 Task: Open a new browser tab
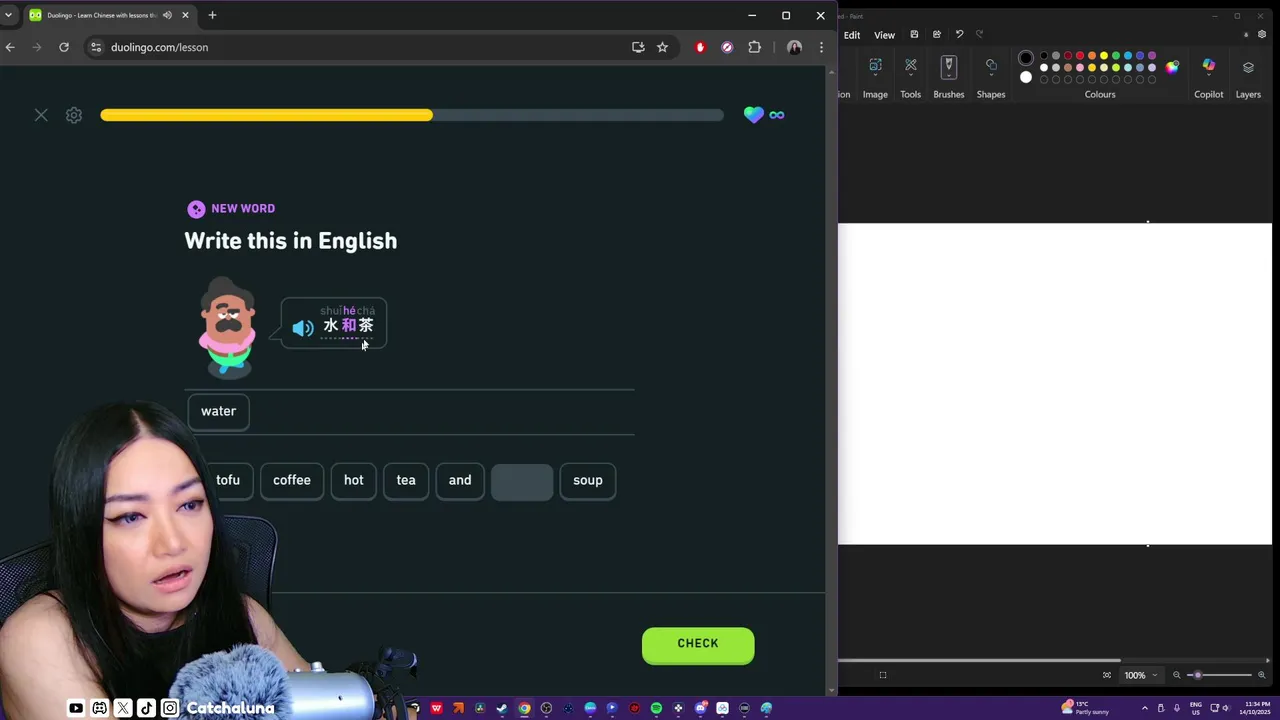pos(212,15)
